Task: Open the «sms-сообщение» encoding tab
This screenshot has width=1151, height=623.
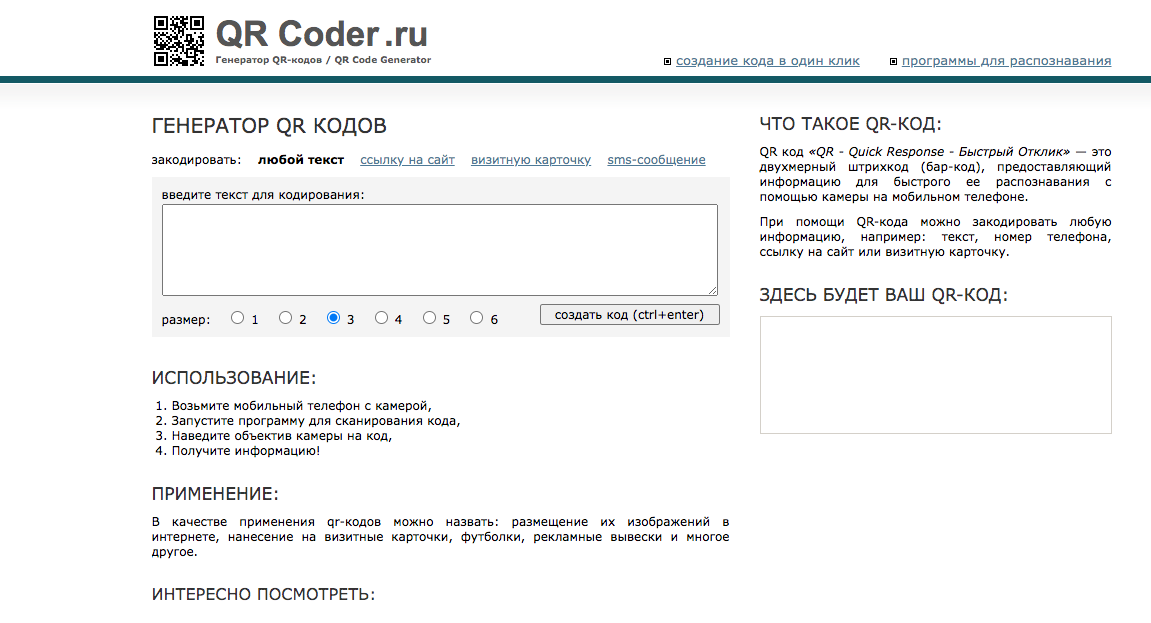Action: (656, 160)
